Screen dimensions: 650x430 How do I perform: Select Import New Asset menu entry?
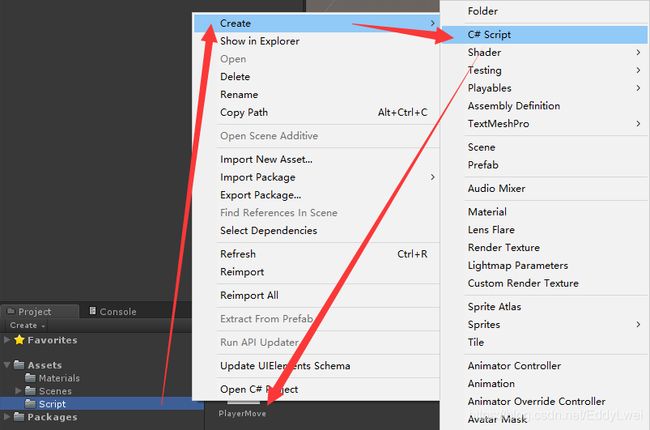(x=317, y=159)
